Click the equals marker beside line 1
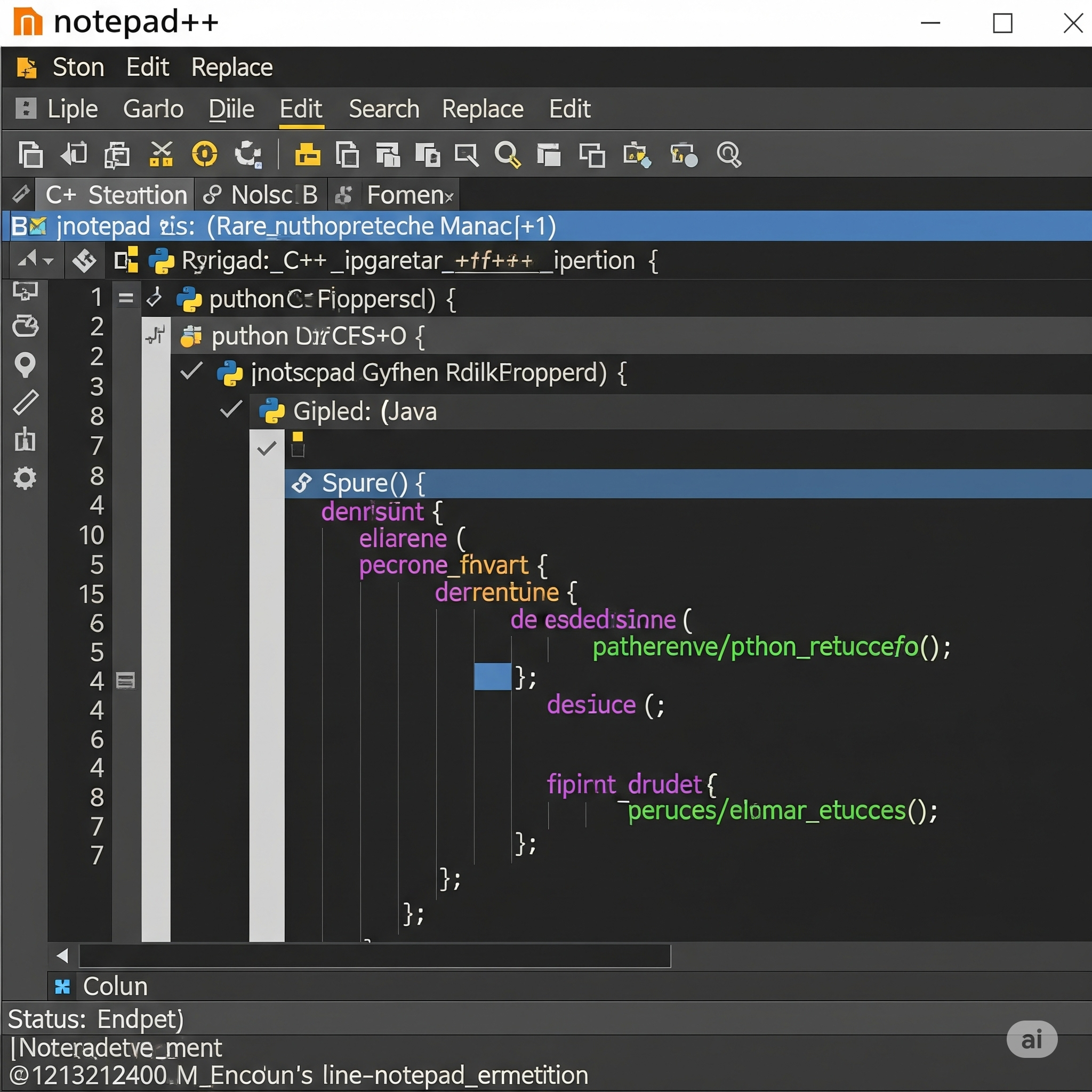Viewport: 1092px width, 1092px height. [x=126, y=298]
